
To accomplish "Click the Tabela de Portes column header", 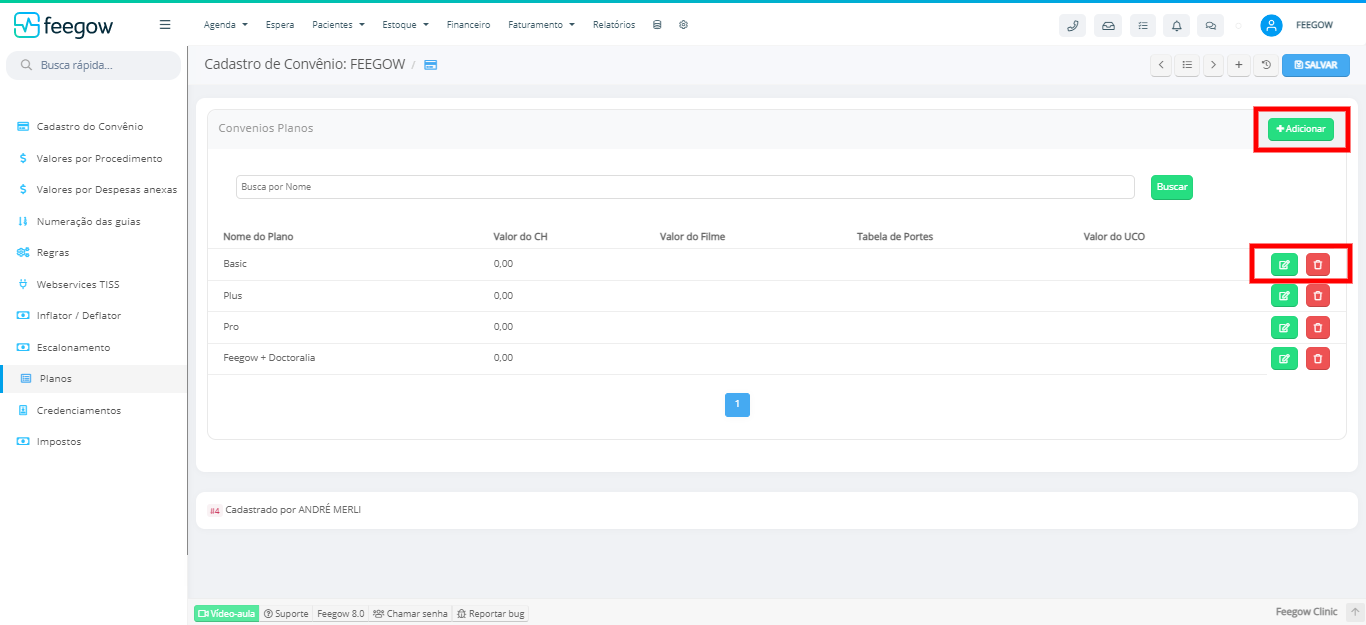I will [x=895, y=237].
